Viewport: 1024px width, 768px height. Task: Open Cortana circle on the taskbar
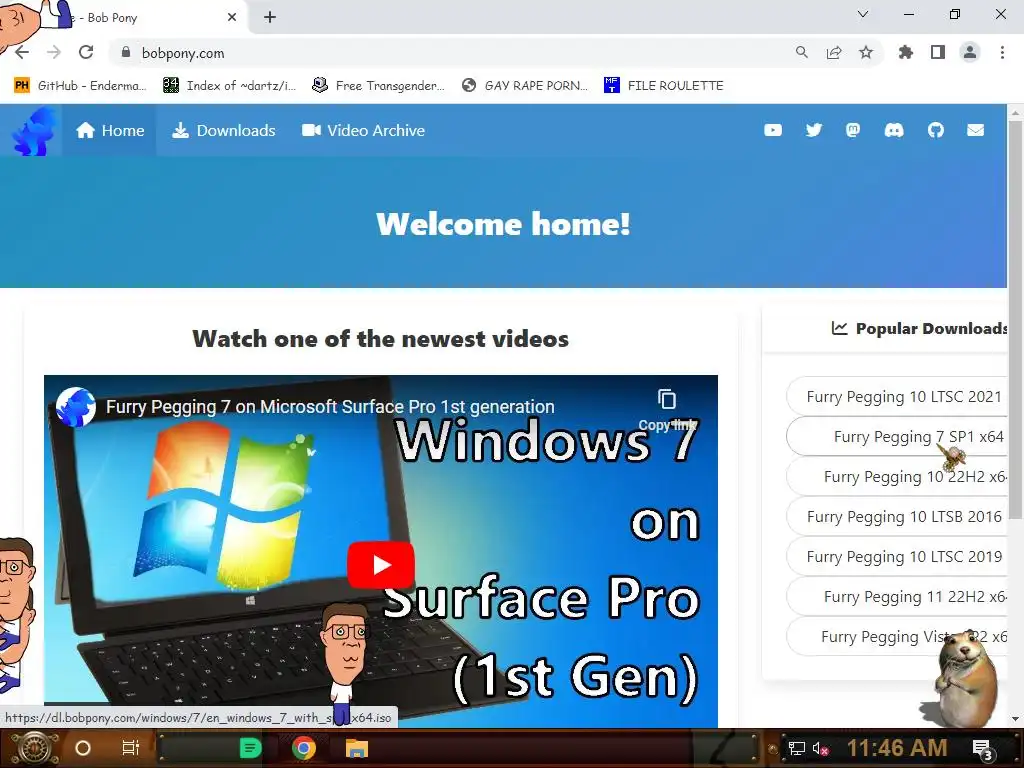pos(83,748)
